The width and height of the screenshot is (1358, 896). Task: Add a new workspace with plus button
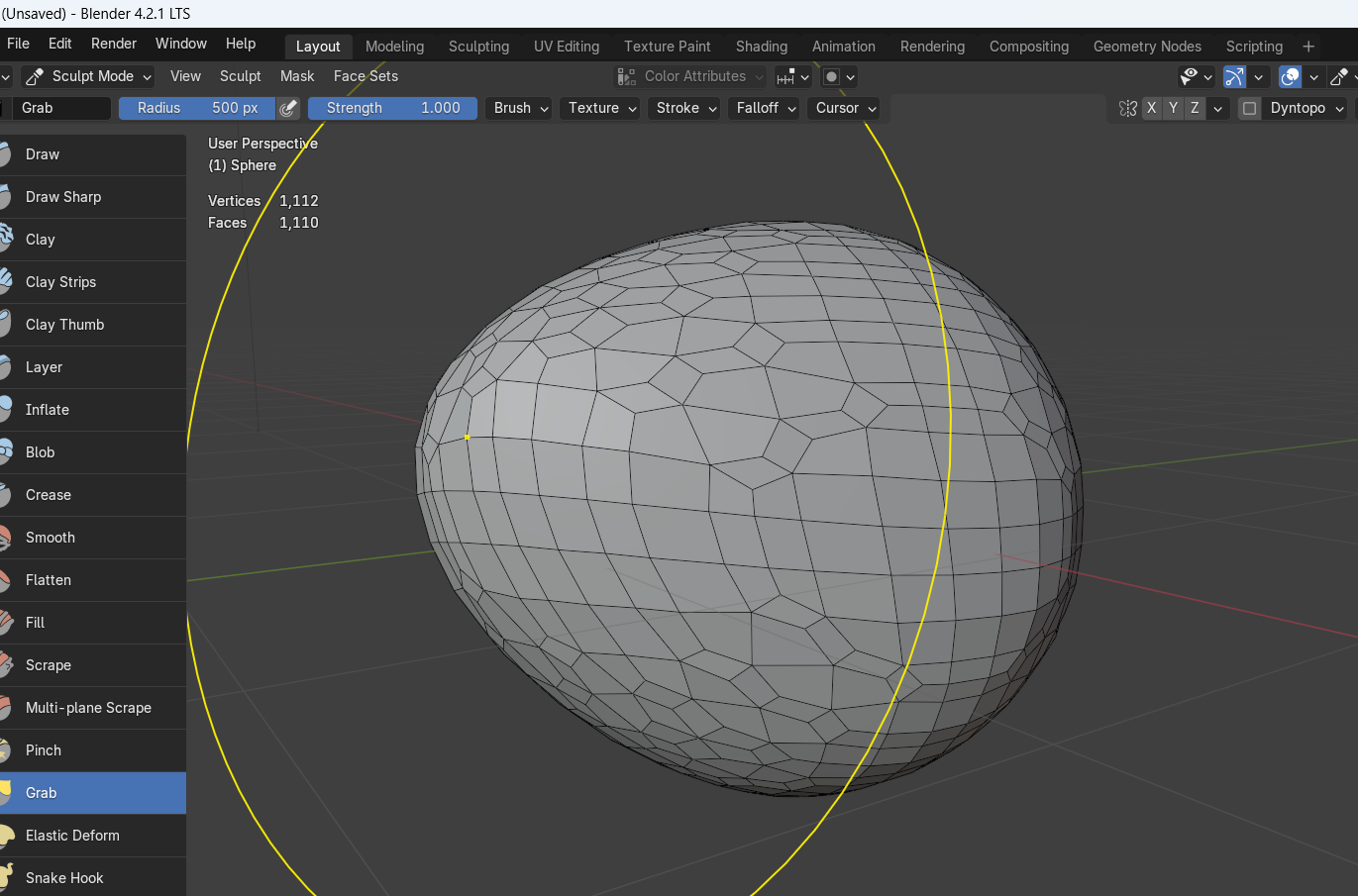[x=1308, y=47]
